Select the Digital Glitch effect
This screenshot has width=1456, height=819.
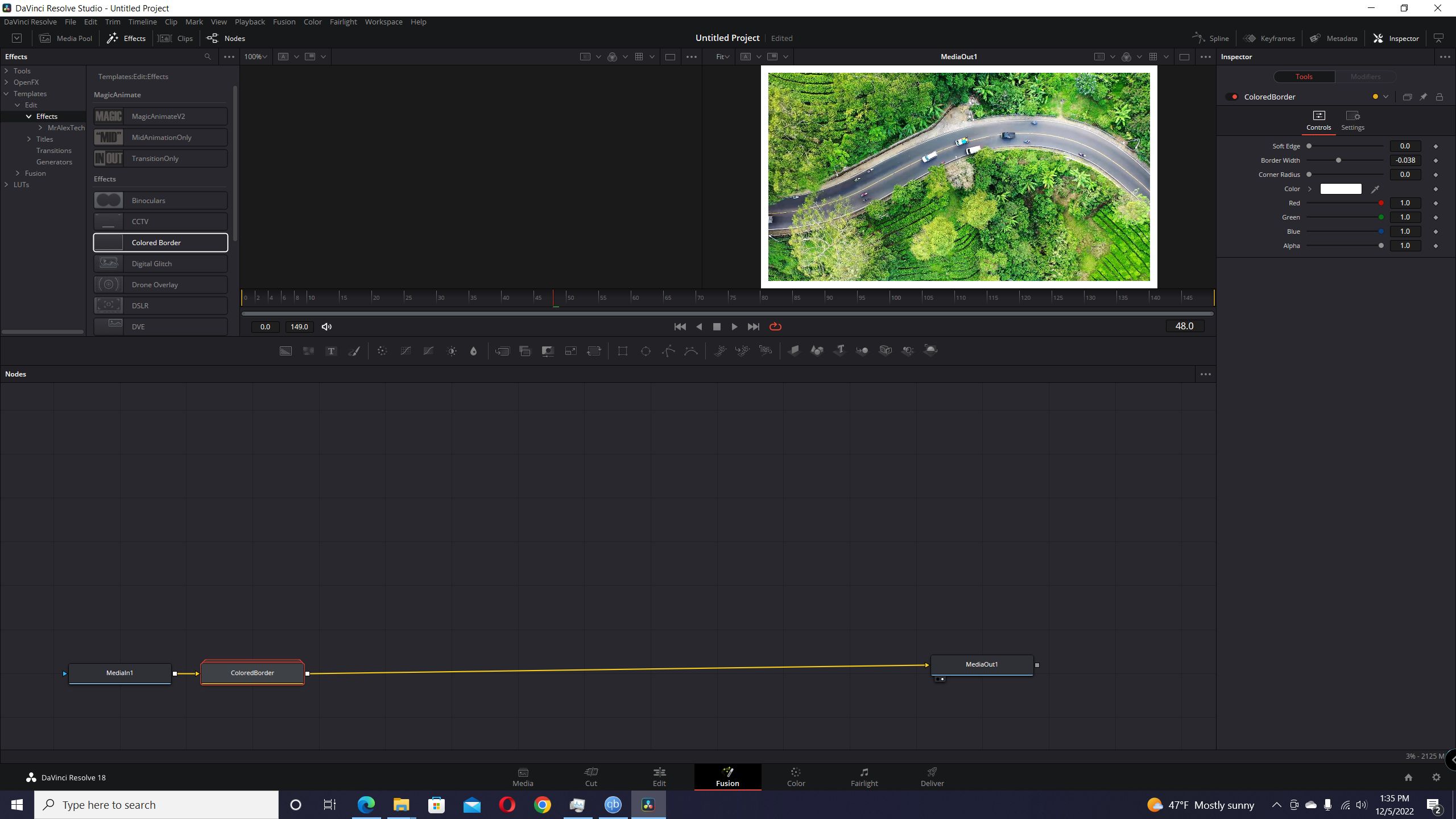(160, 264)
